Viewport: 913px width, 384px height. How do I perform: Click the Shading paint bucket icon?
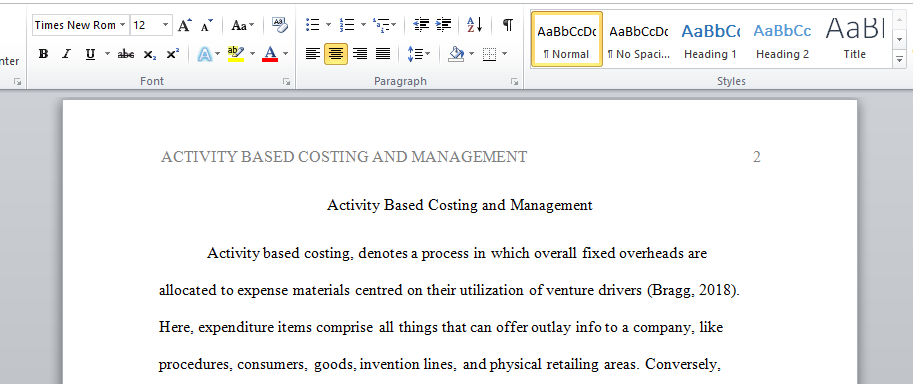coord(456,54)
